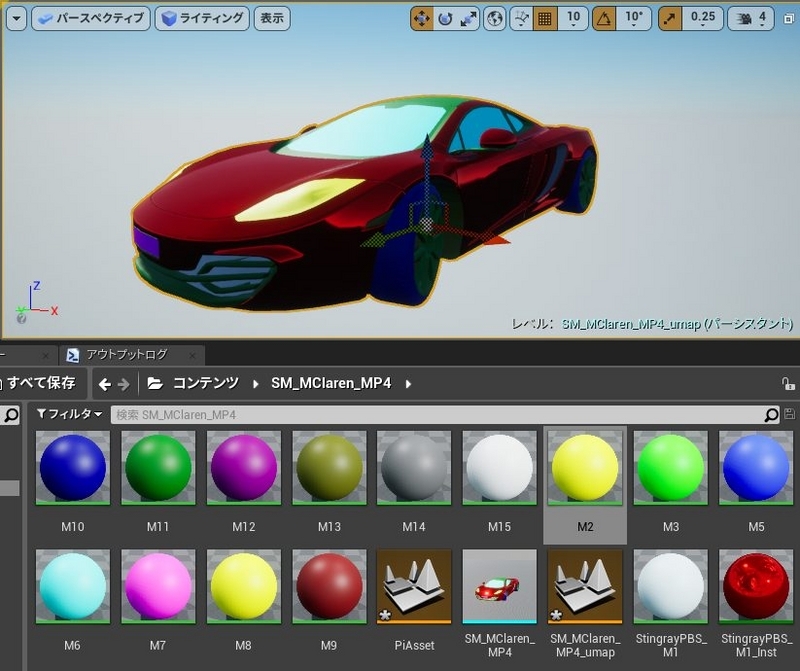
Task: Focus the asset search field
Action: 437,415
